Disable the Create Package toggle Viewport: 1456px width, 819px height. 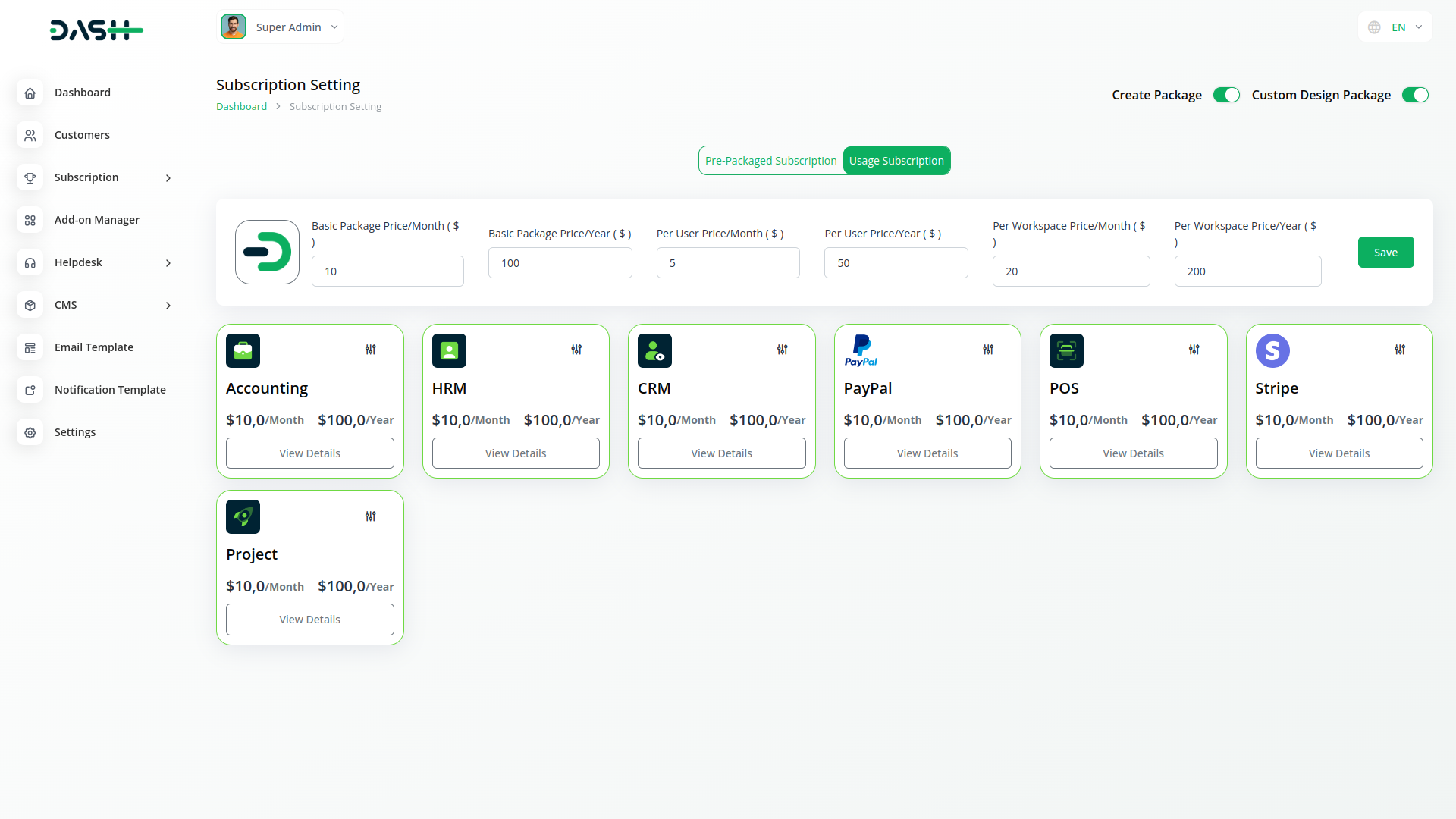point(1226,95)
